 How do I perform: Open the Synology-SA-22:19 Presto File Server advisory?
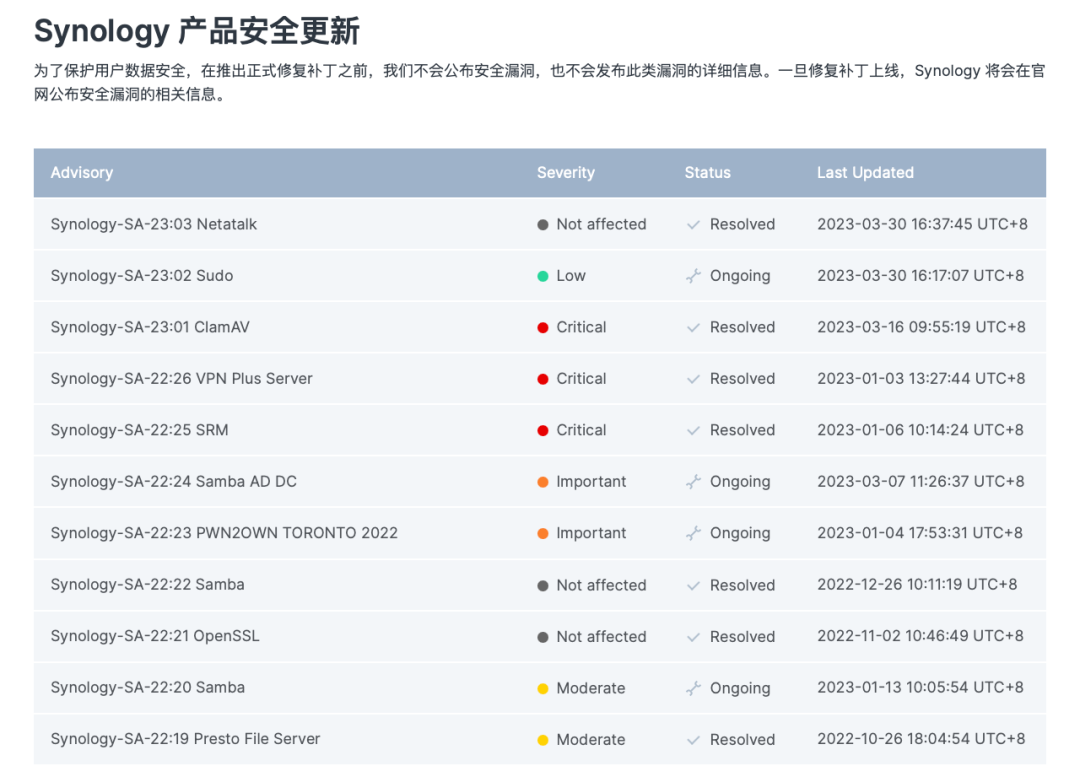(x=185, y=739)
